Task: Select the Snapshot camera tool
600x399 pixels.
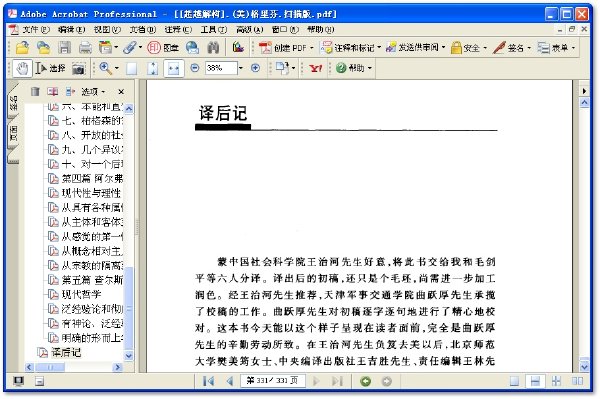Action: pos(78,68)
